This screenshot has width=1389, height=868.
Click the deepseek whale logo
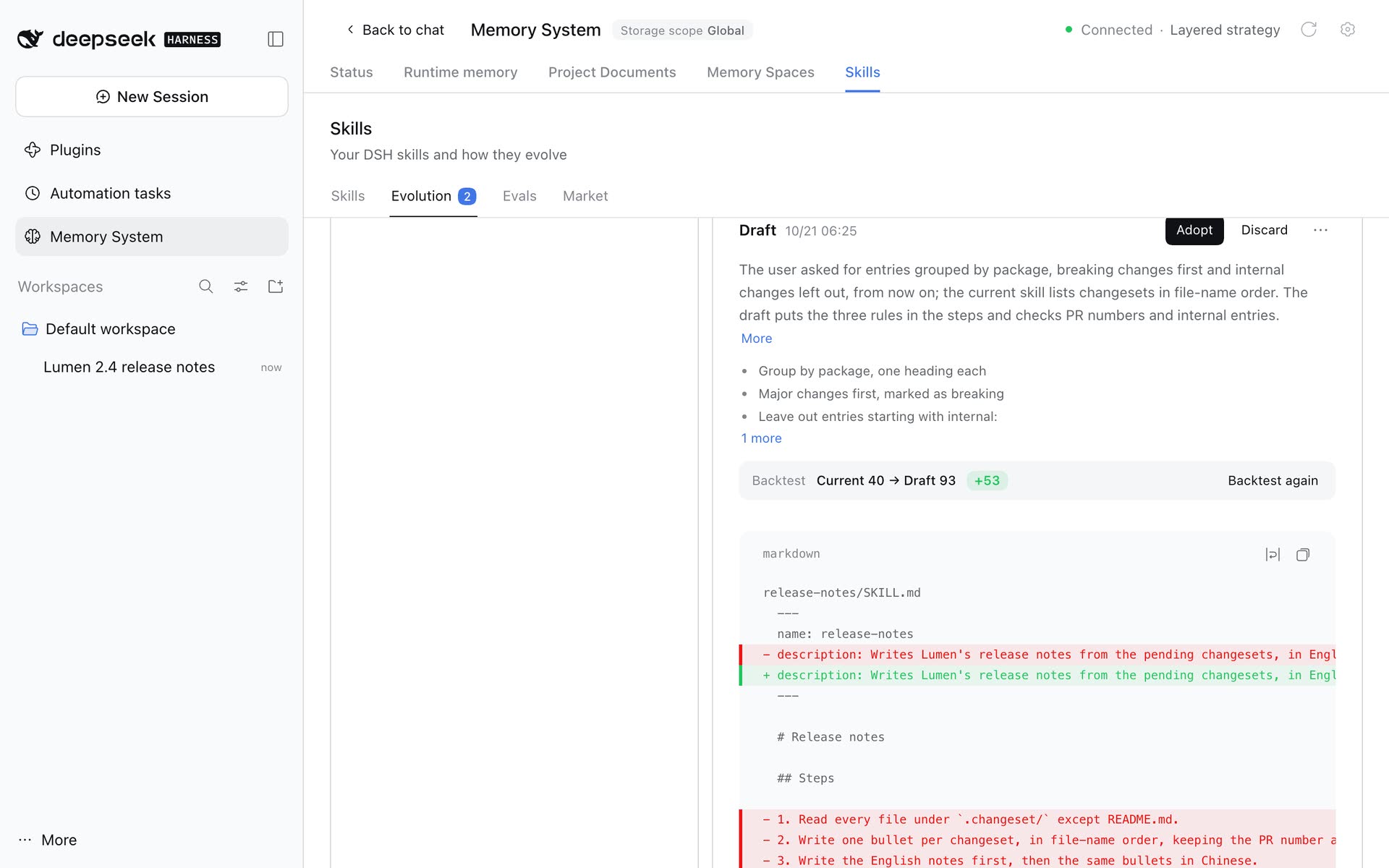click(30, 38)
